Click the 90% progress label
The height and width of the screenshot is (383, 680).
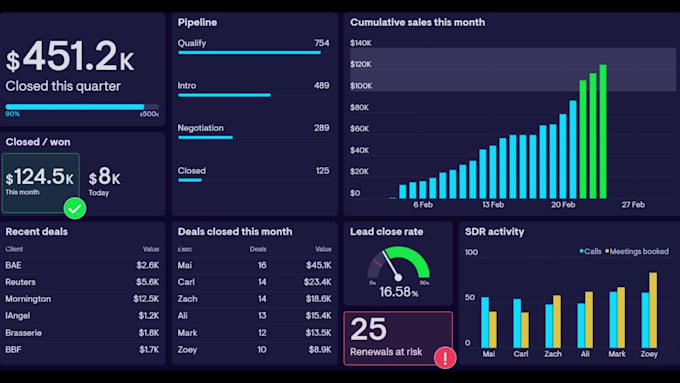coord(13,114)
